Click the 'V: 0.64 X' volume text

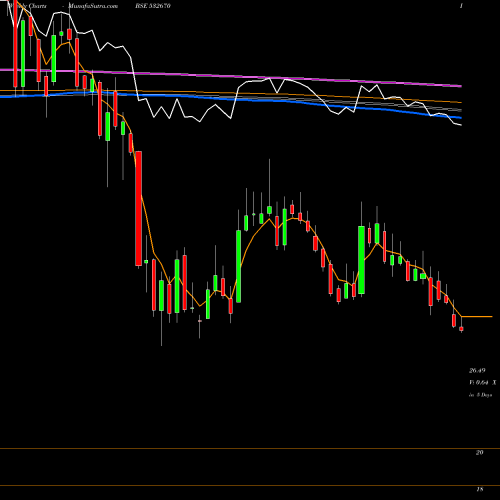482,383
